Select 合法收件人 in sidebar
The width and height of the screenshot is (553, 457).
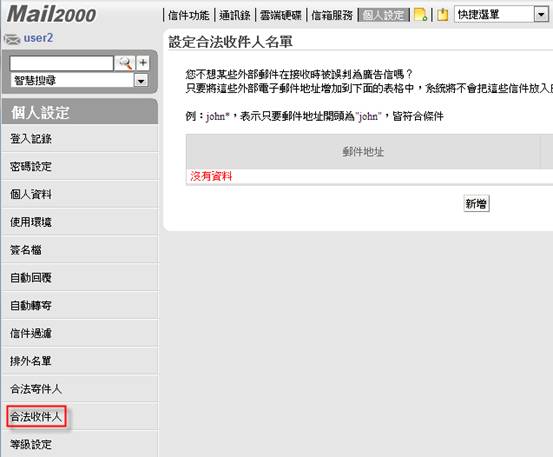point(36,417)
